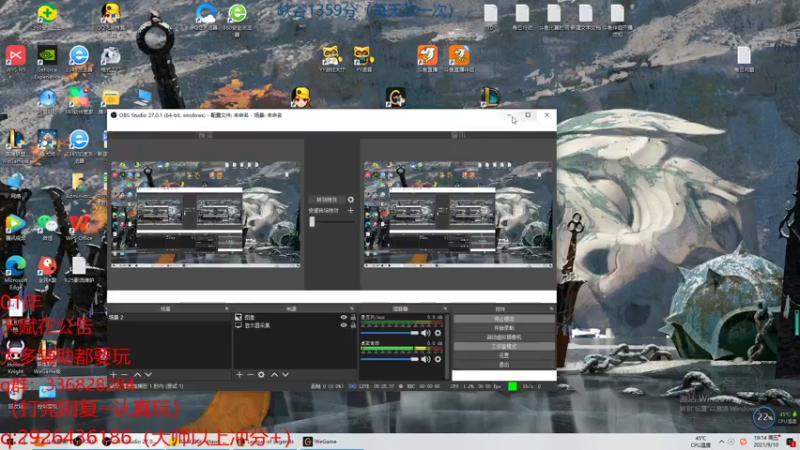Screen dimensions: 800x450
Task: Open the WPS H5 desktop icon
Action: pos(16,58)
